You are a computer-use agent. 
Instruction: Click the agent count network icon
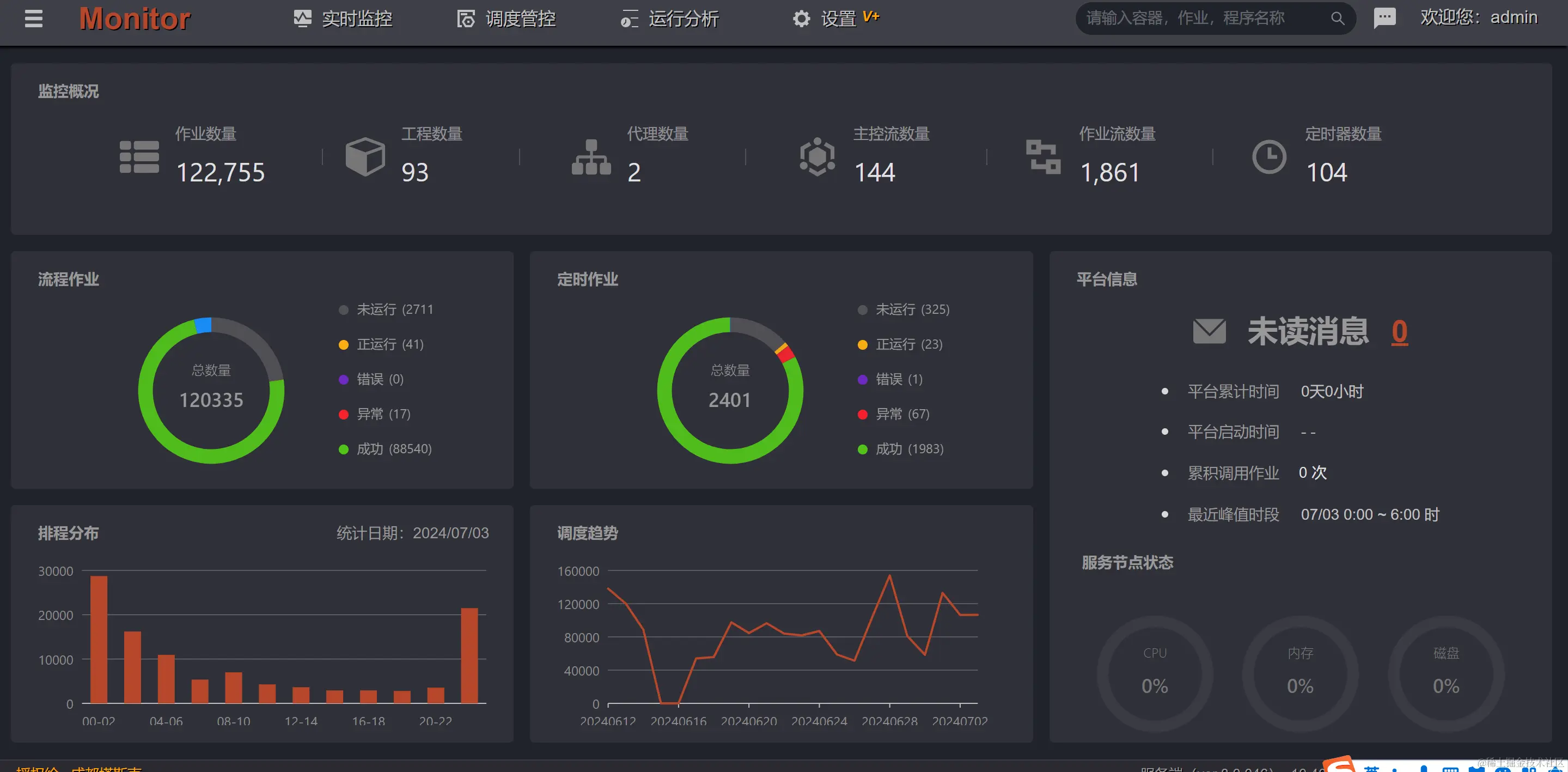click(590, 157)
